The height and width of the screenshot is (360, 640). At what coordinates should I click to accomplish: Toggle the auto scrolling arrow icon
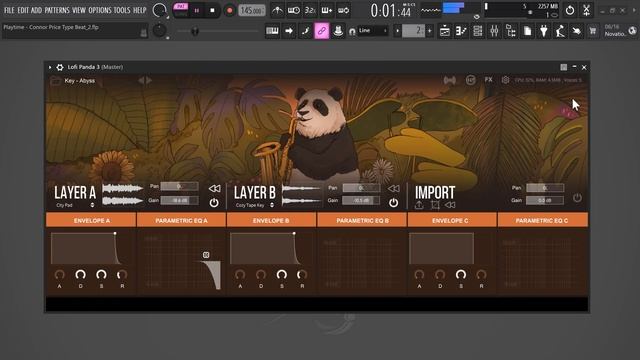(289, 31)
